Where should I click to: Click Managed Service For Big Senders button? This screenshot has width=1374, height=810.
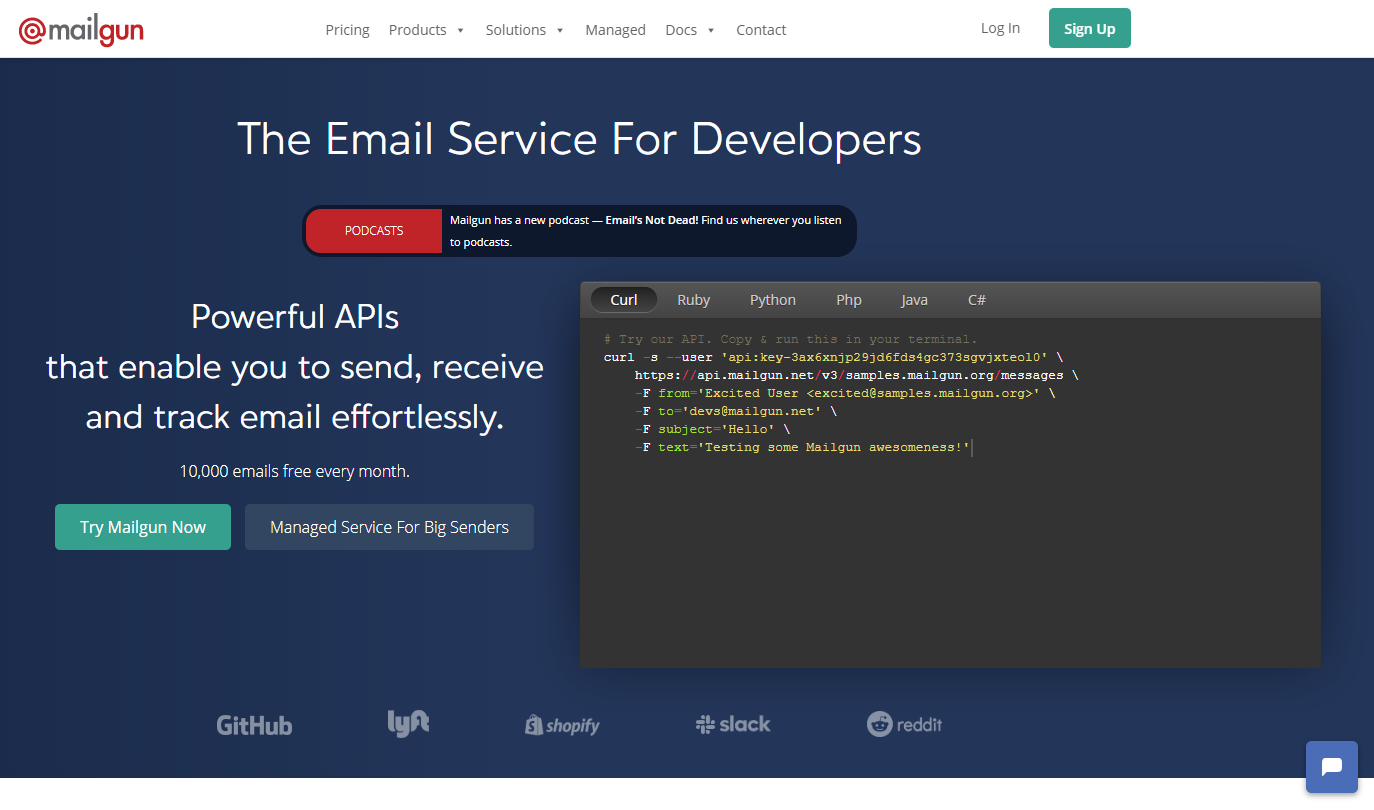click(389, 527)
